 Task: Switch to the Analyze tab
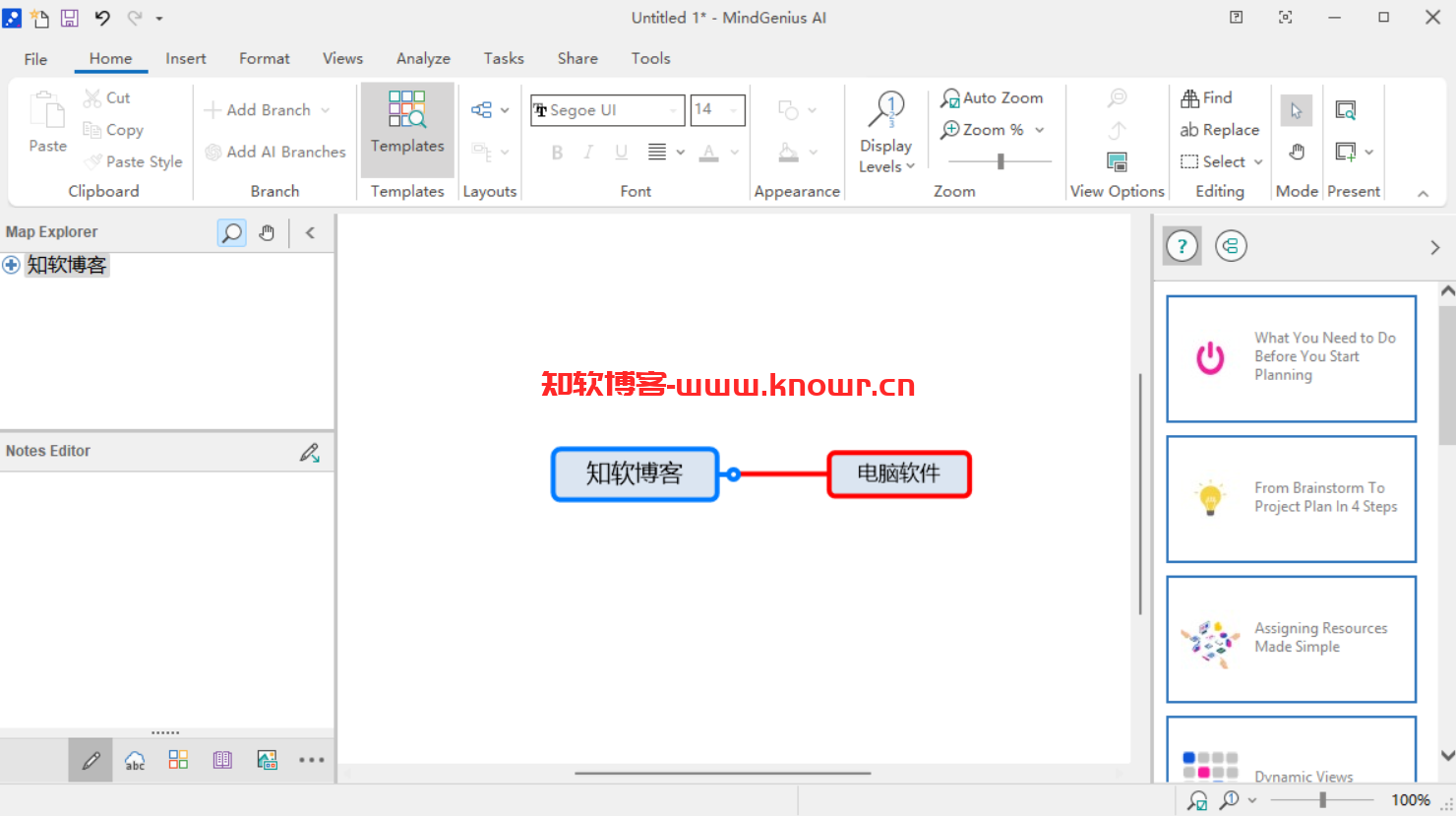click(423, 59)
